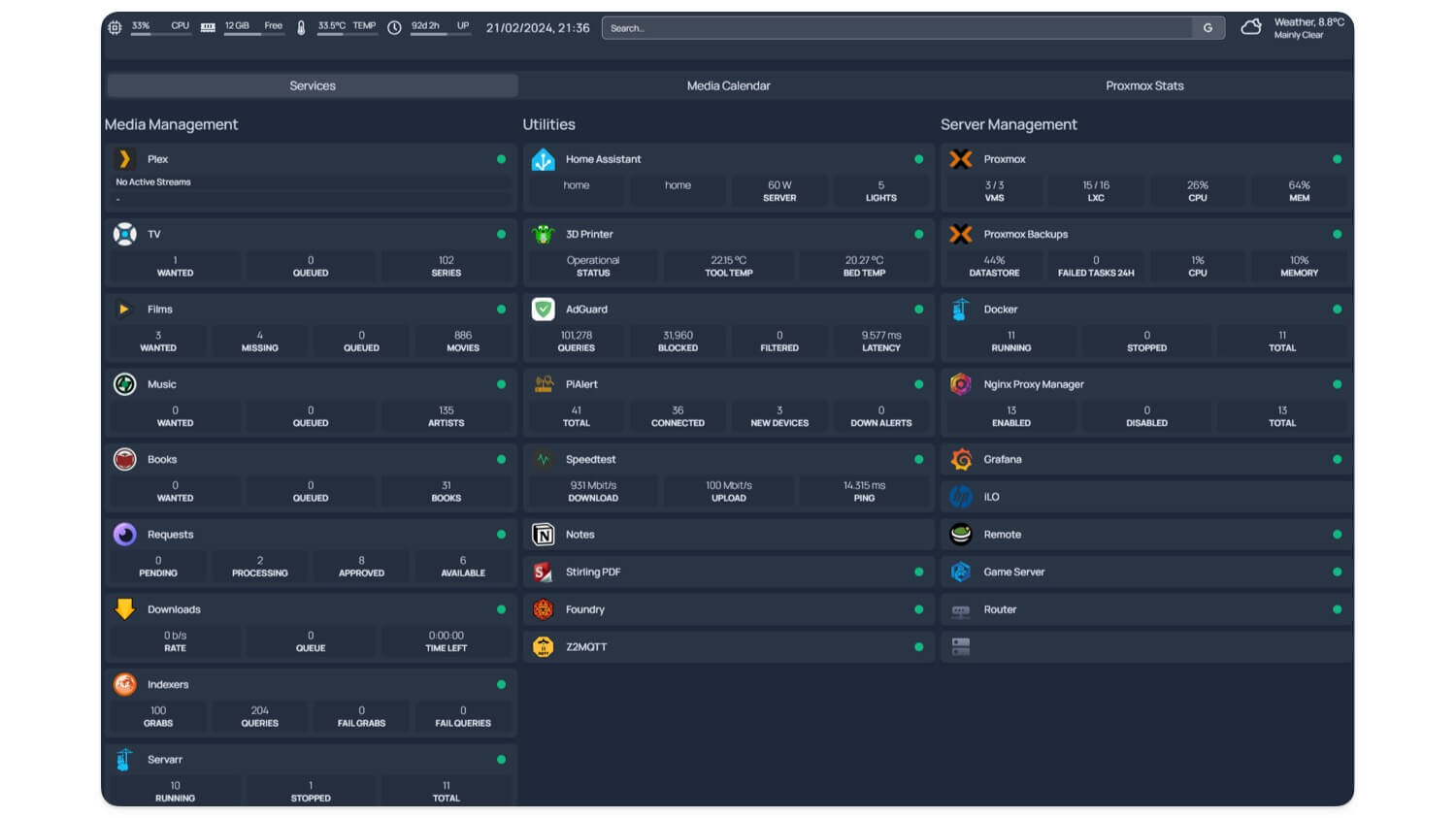
Task: Click the search input field
Action: coord(897,28)
